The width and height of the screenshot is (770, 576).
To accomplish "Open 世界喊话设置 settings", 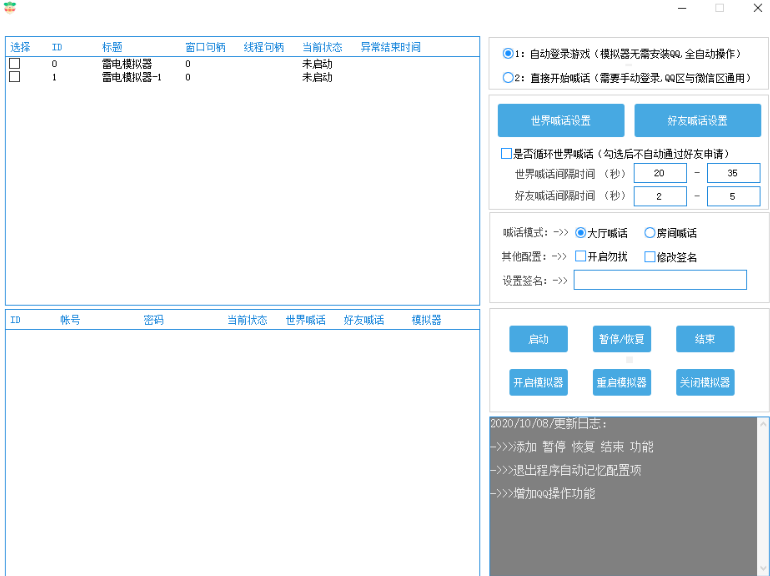I will 561,121.
